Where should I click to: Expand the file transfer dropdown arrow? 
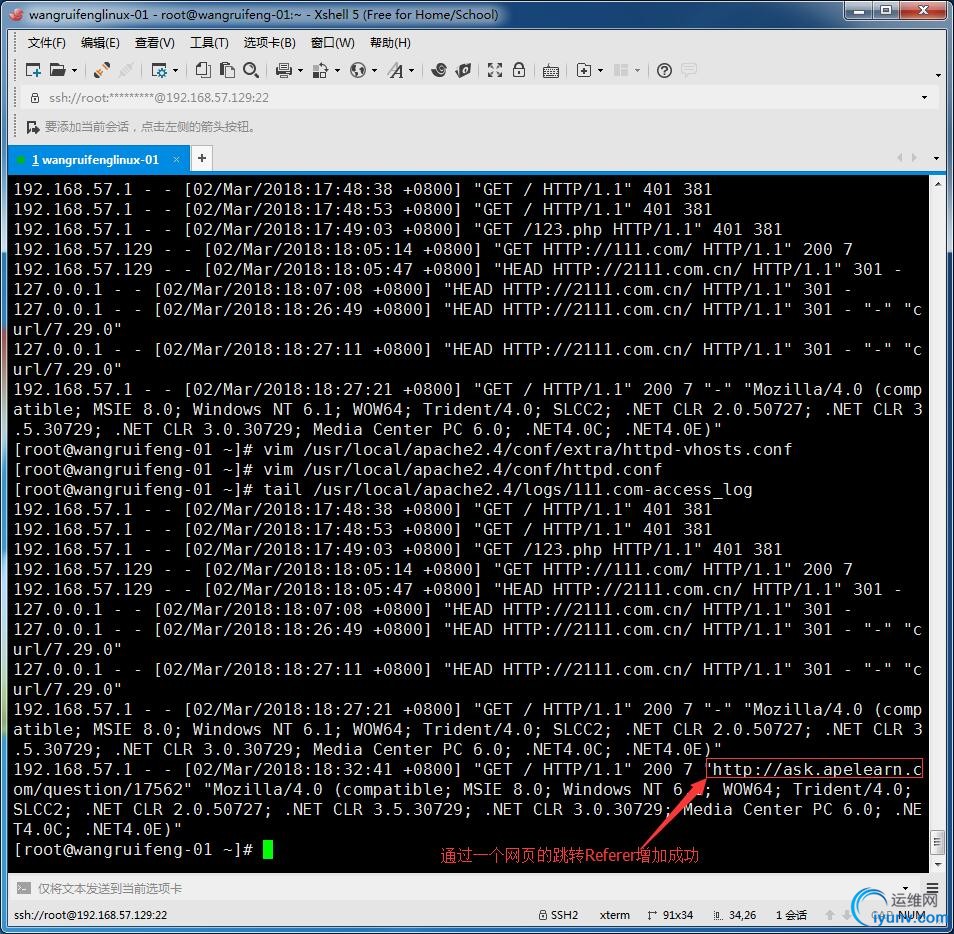click(336, 71)
